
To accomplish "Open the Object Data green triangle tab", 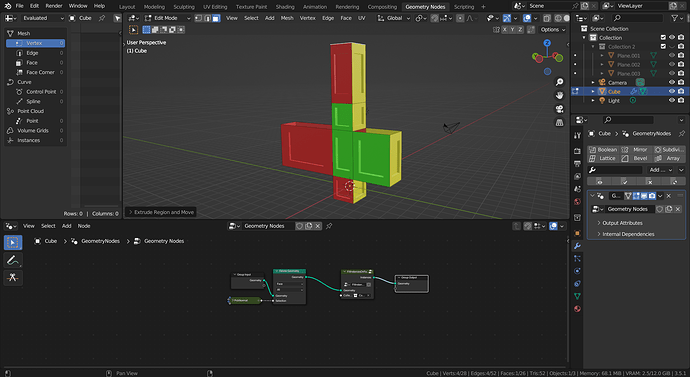I will pos(577,296).
